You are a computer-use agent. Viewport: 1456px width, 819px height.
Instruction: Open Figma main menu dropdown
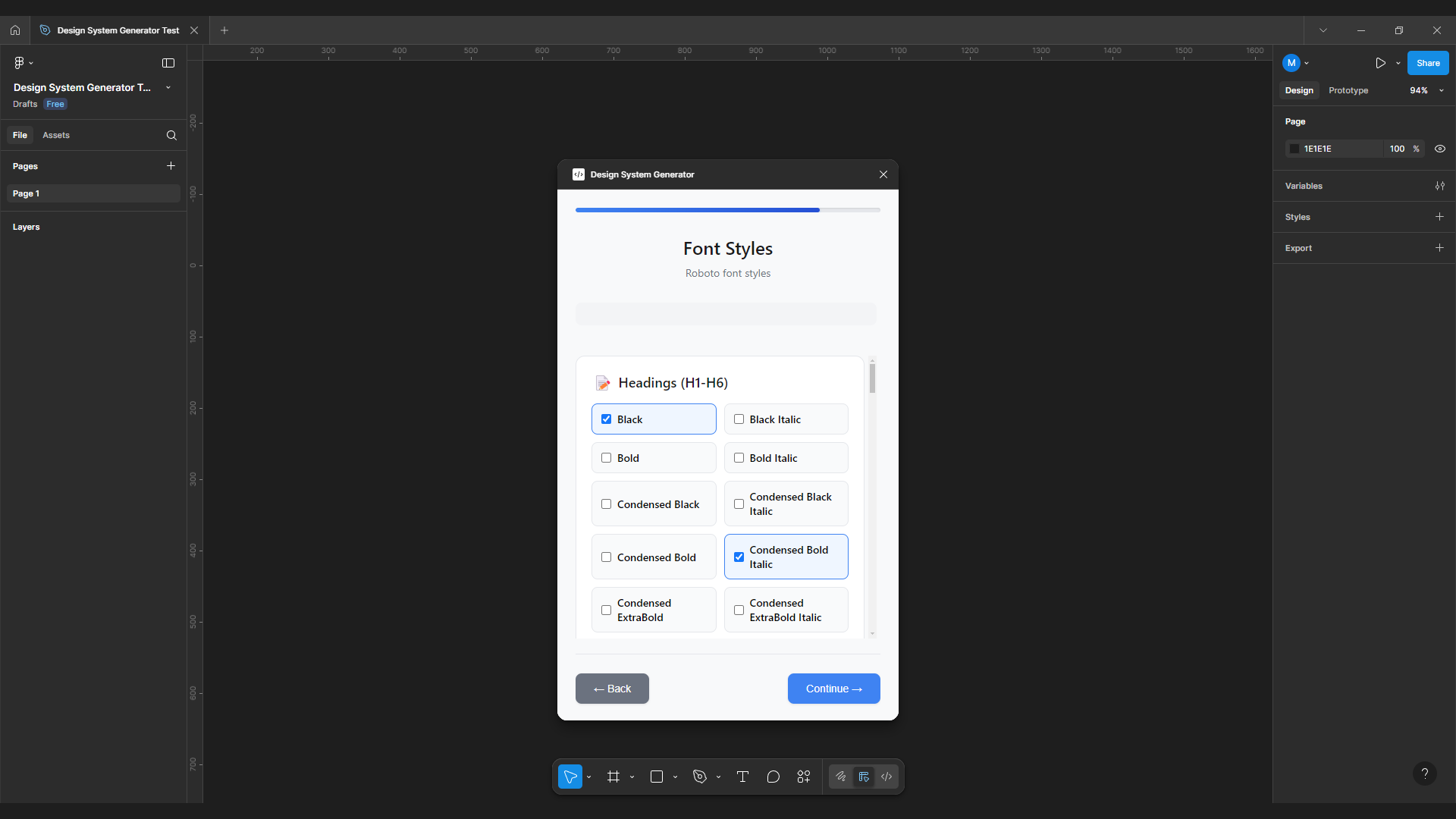click(23, 63)
